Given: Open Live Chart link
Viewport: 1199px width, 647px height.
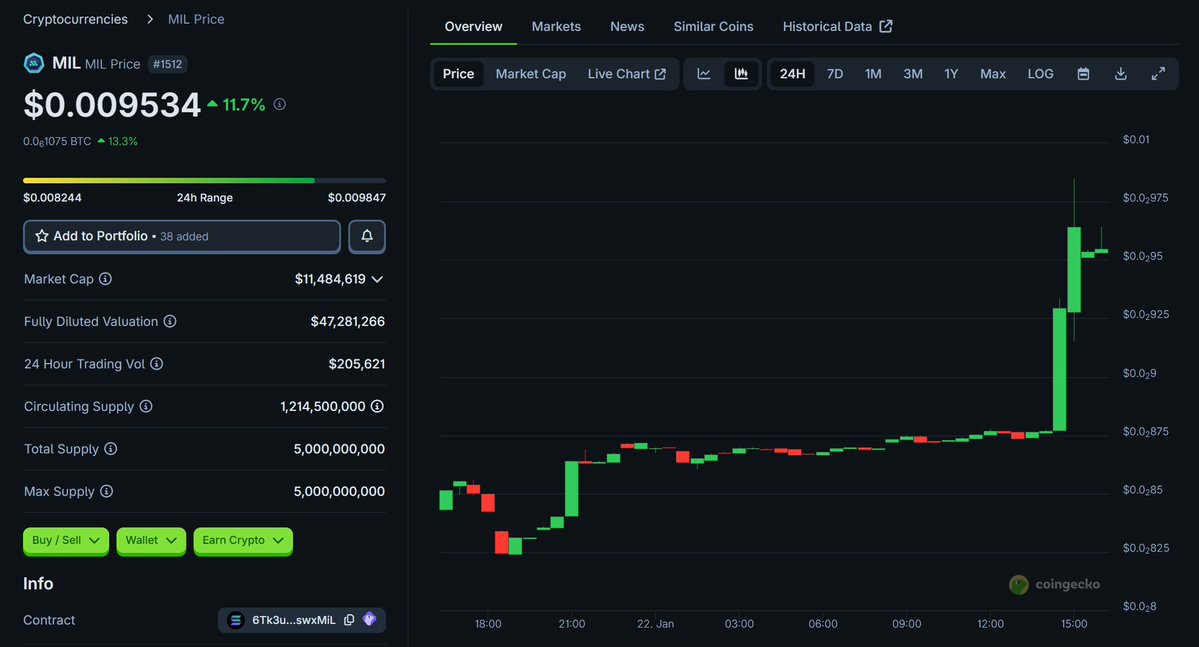Looking at the screenshot, I should (x=626, y=74).
